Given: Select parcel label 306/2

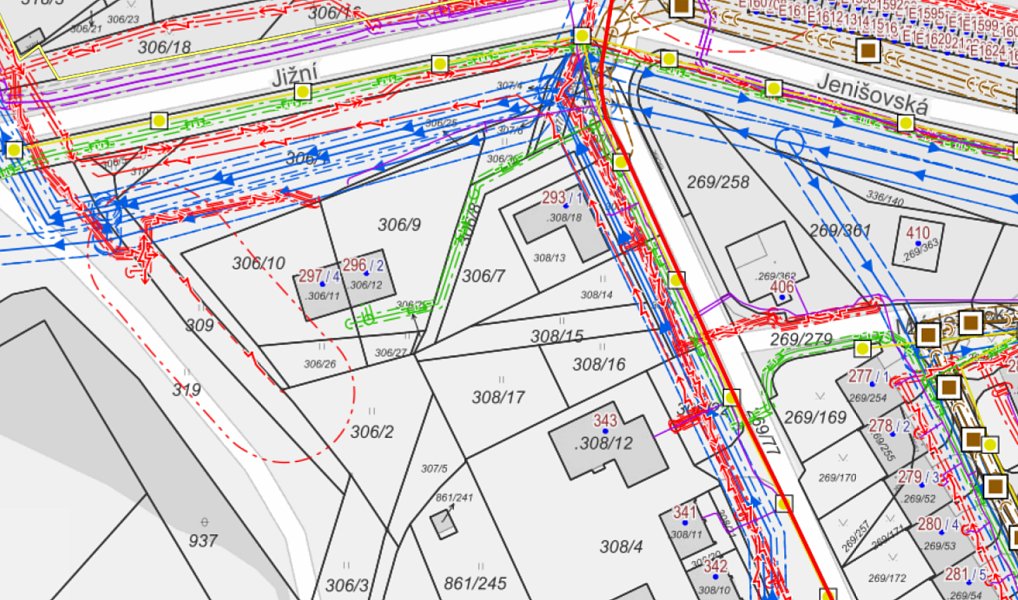Looking at the screenshot, I should coord(372,431).
